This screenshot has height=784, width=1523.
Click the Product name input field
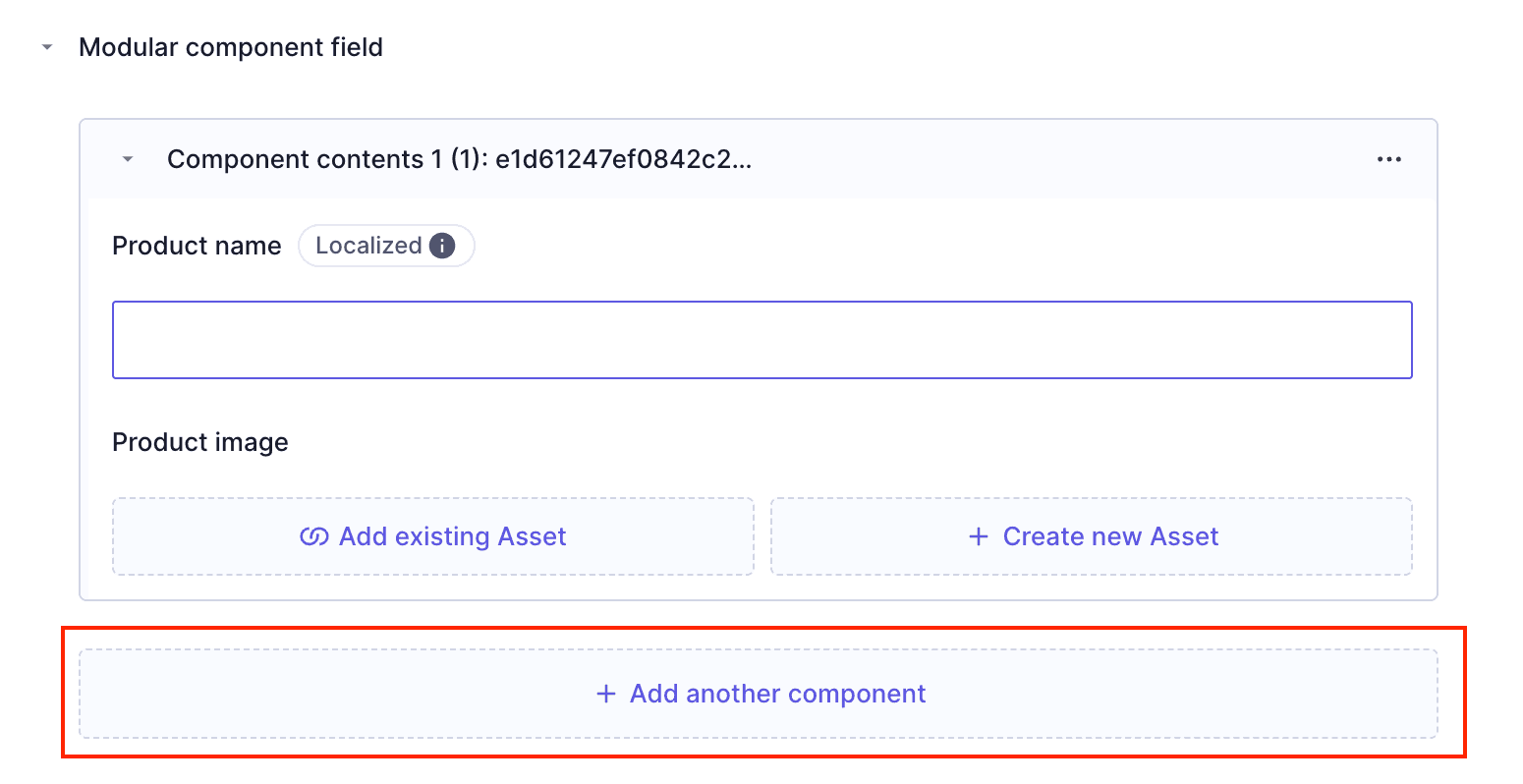(761, 338)
